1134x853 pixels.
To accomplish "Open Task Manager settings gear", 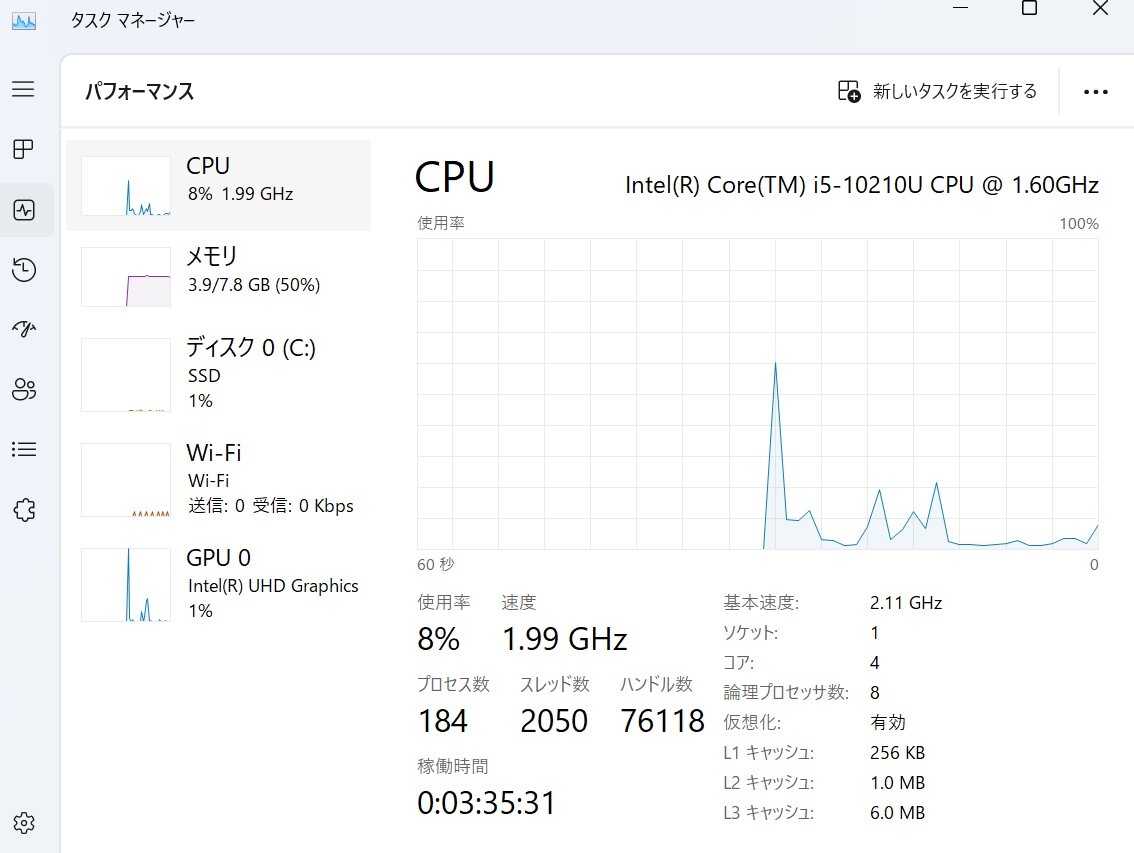I will click(x=24, y=823).
